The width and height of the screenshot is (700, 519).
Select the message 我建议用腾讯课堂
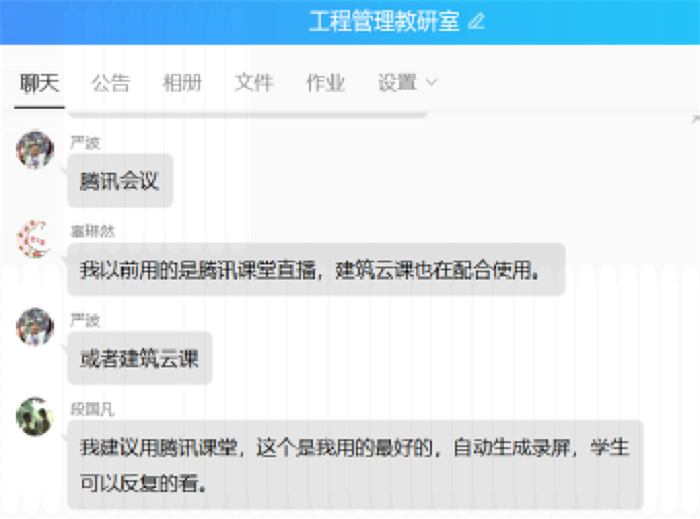(x=355, y=465)
